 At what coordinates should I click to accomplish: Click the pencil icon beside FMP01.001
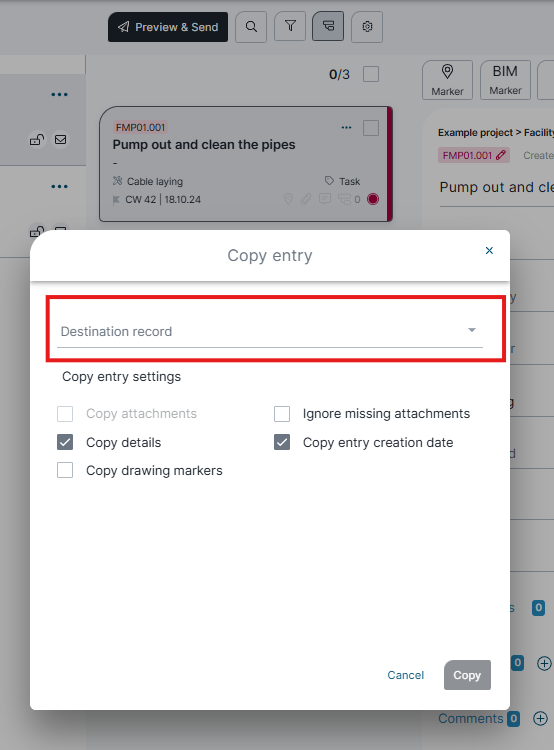point(501,155)
